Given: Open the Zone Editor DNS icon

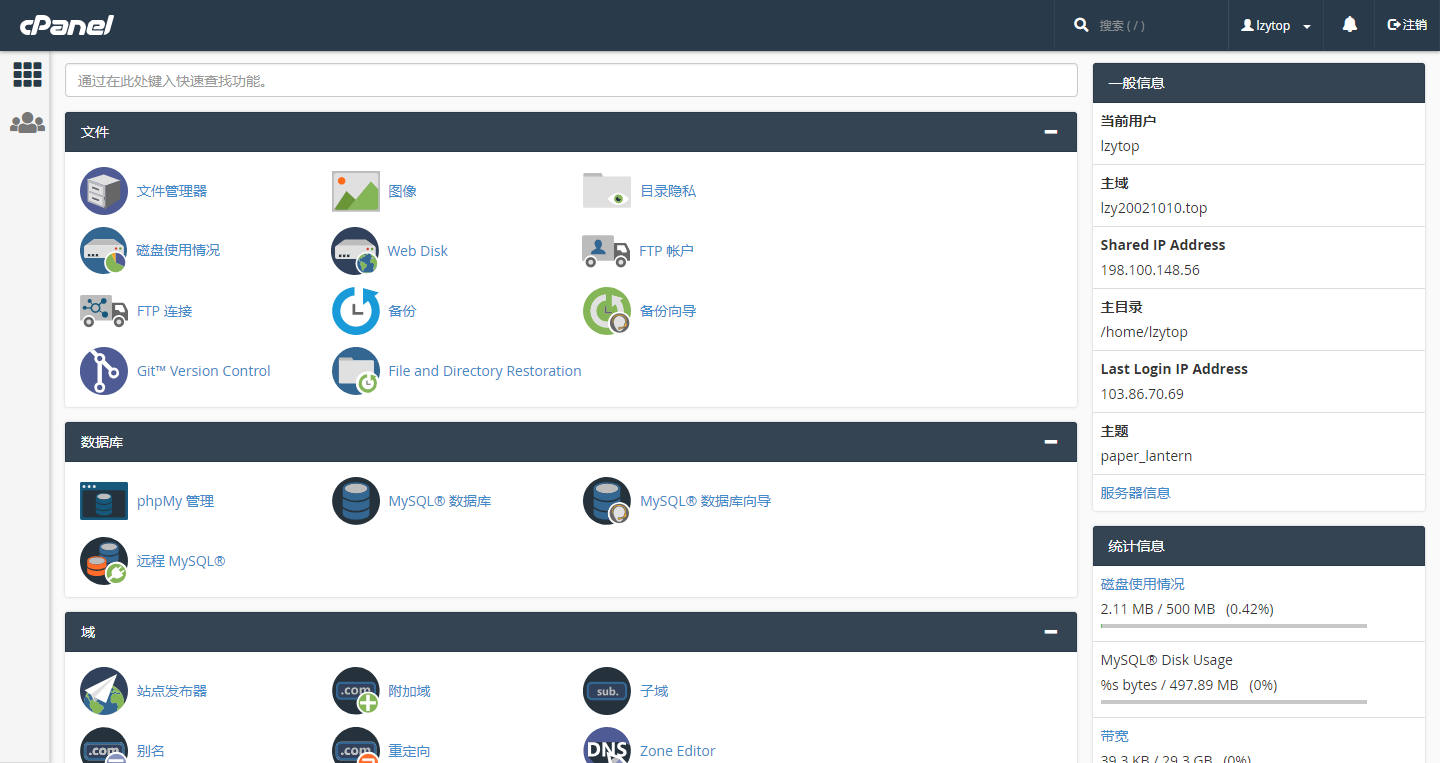Looking at the screenshot, I should [x=607, y=745].
